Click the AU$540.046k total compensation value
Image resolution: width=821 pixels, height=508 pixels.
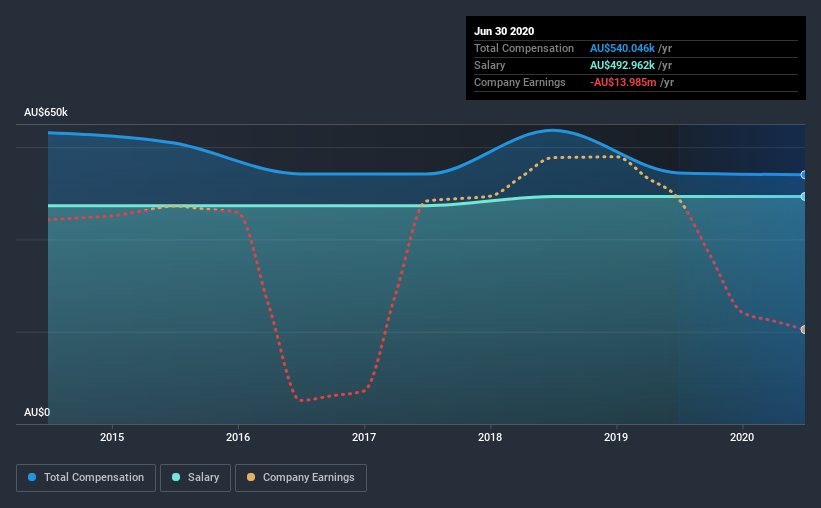pos(622,48)
